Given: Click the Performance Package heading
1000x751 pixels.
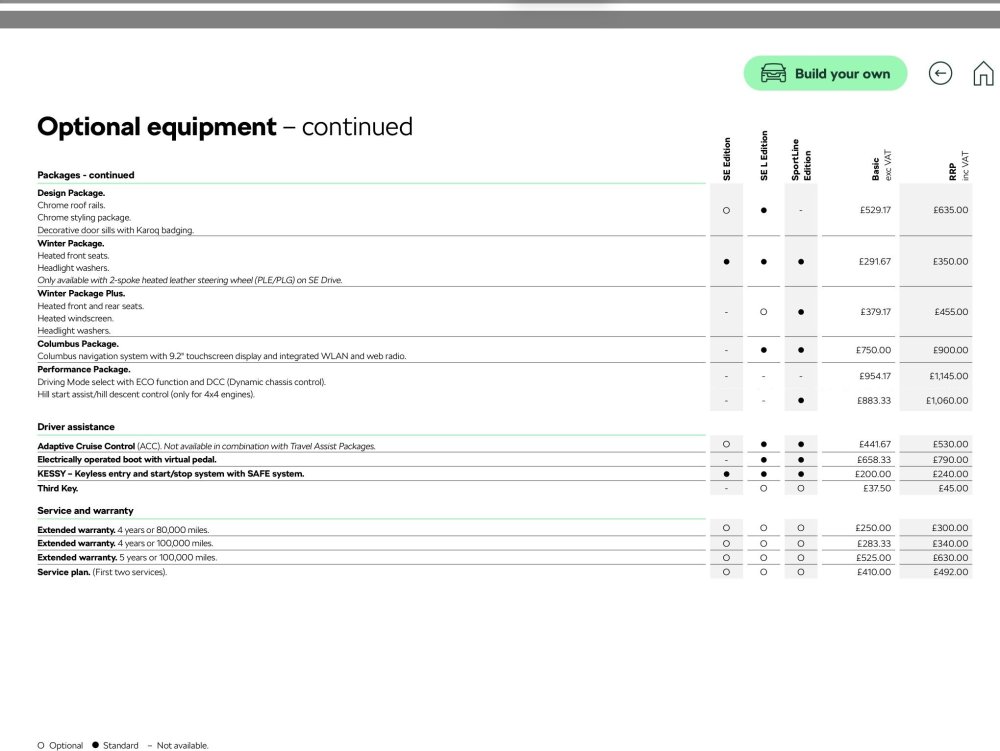Looking at the screenshot, I should tap(84, 369).
